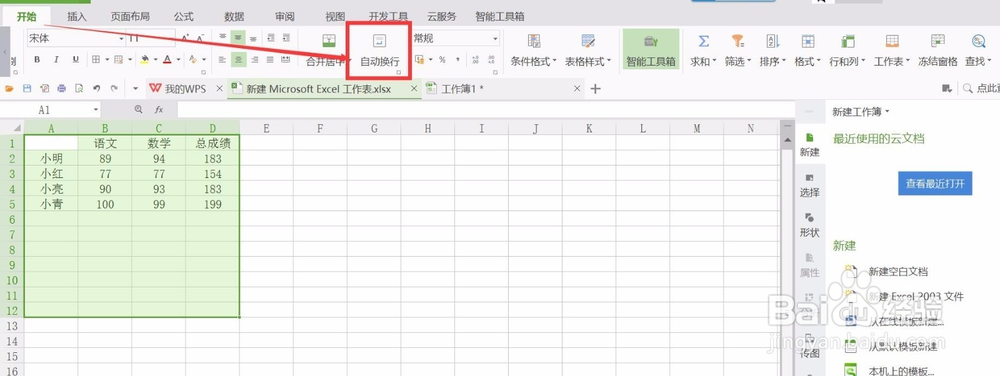Open the Select sidebar panel (选择)

tap(809, 185)
